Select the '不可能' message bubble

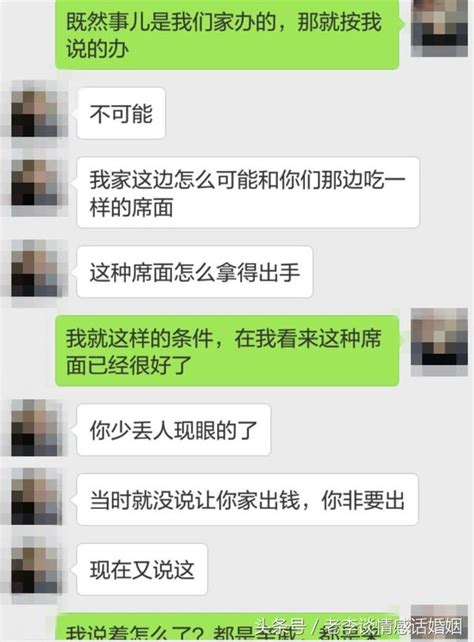coord(121,113)
